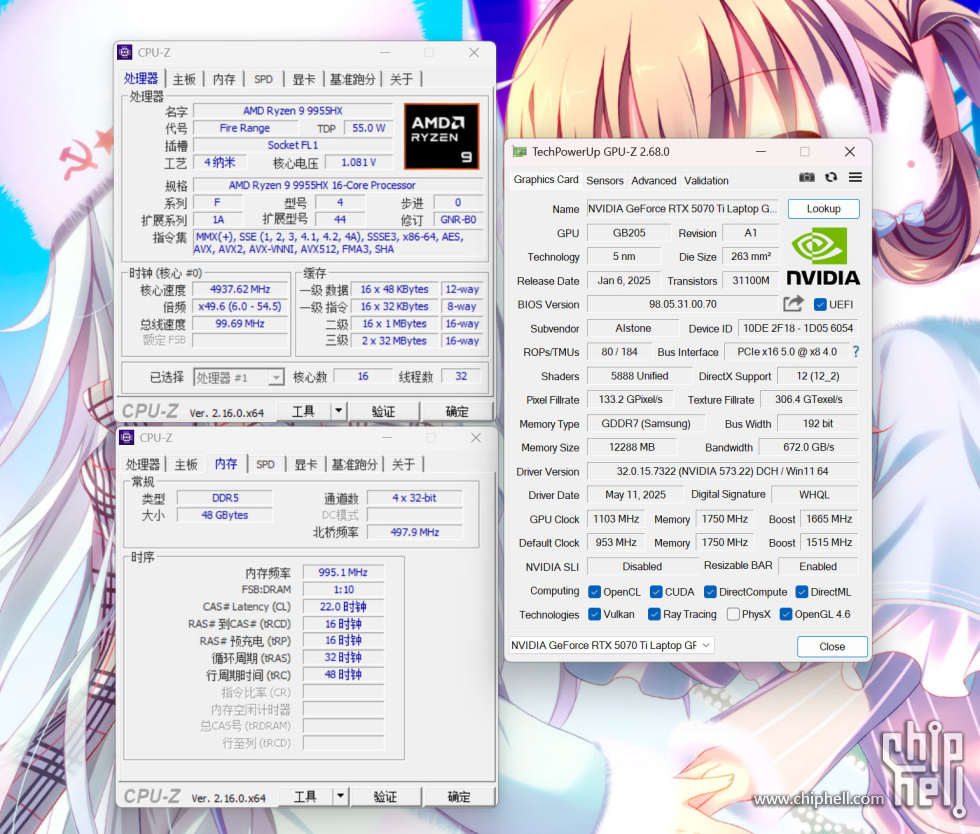The width and height of the screenshot is (980, 834).
Task: Toggle the DirectCompute checkbox
Action: pyautogui.click(x=710, y=592)
